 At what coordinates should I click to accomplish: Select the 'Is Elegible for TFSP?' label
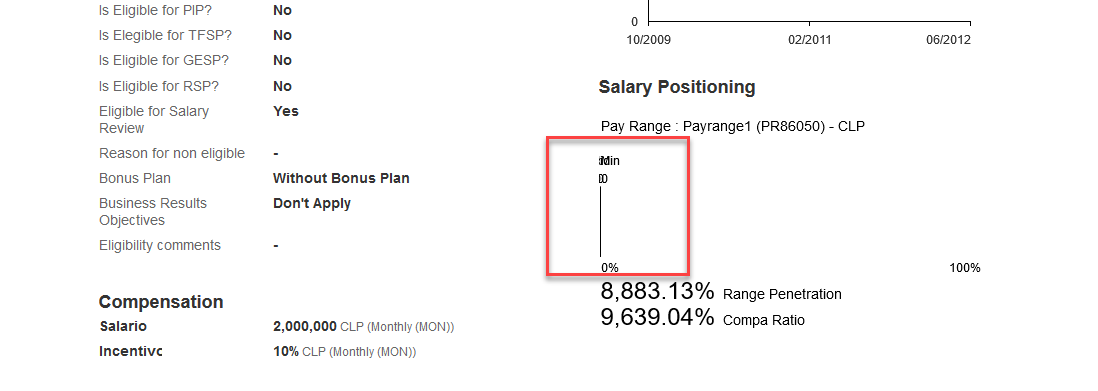[165, 36]
